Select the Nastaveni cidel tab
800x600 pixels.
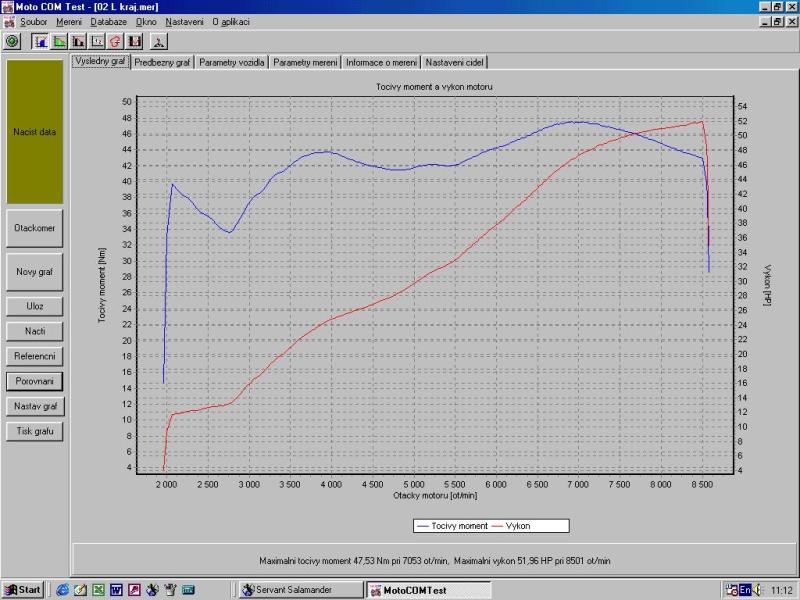(x=455, y=62)
